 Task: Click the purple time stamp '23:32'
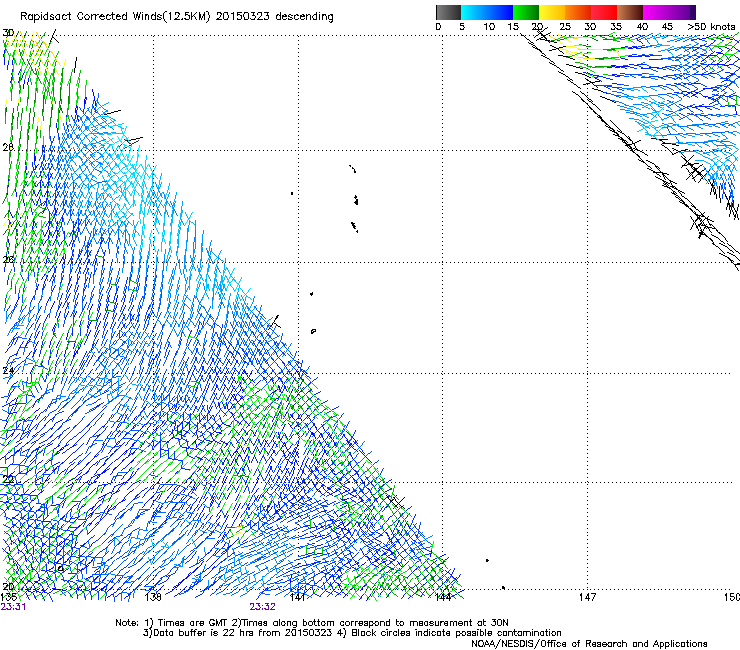(x=262, y=607)
